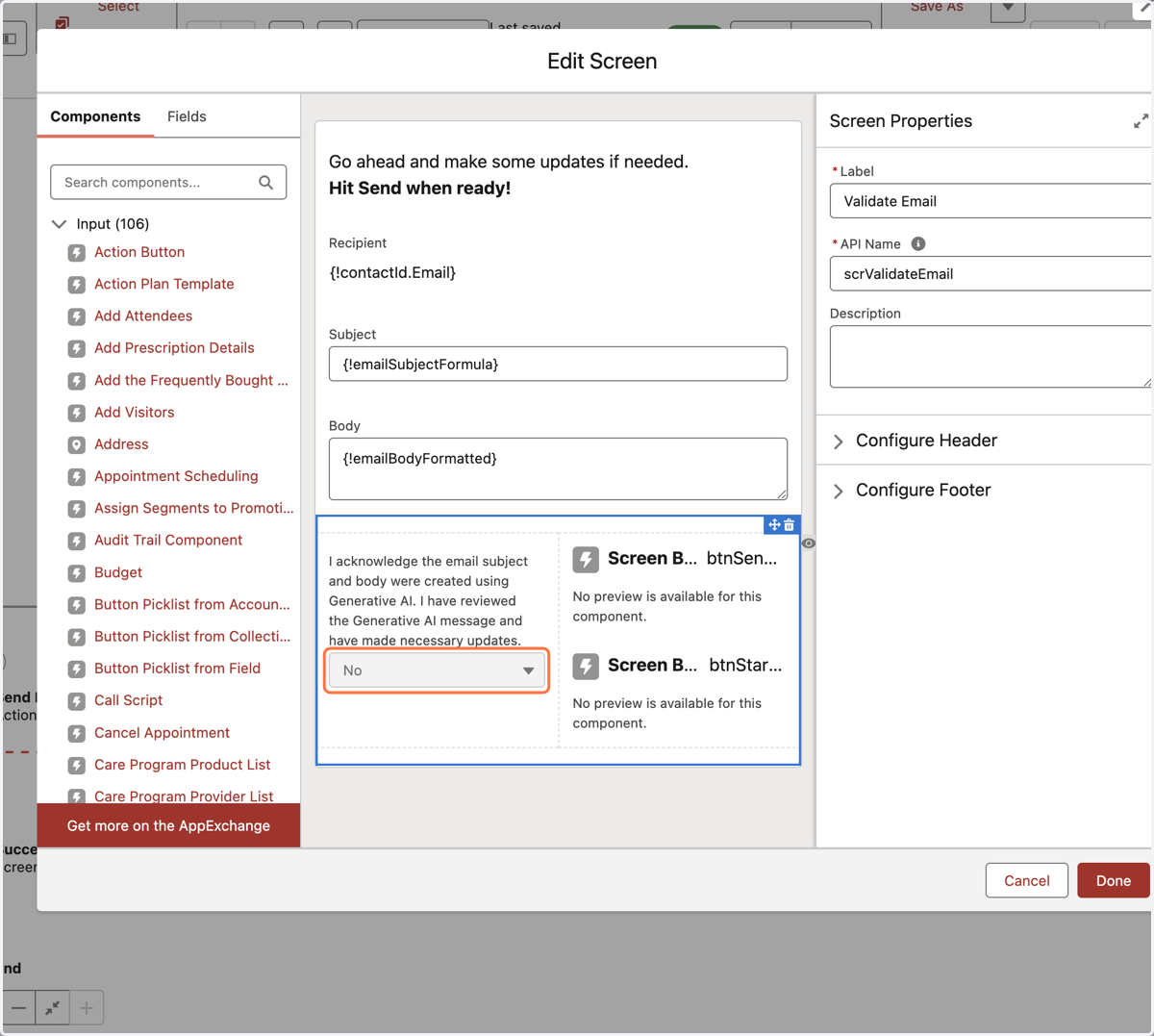1154x1036 pixels.
Task: Click the Address location pin icon
Action: tap(77, 444)
